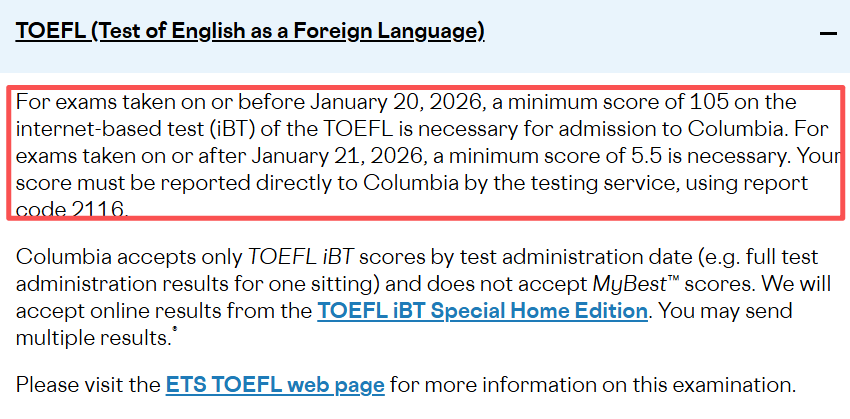Click the "Please visit the" text
This screenshot has height=419, width=850.
tap(88, 384)
